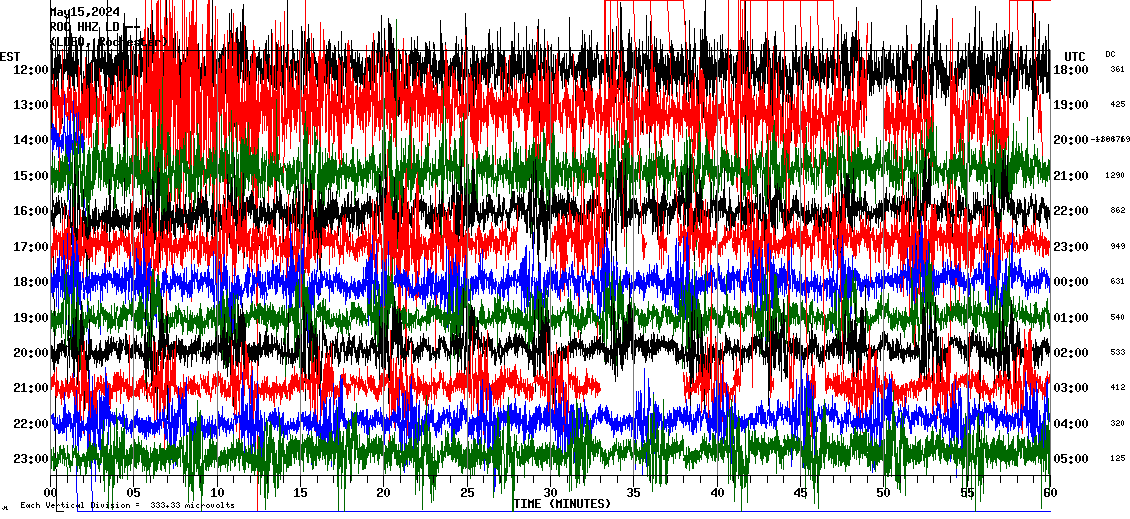Click the 03:00 UTC time label
Viewport: 1130px width, 519px height.
1071,388
